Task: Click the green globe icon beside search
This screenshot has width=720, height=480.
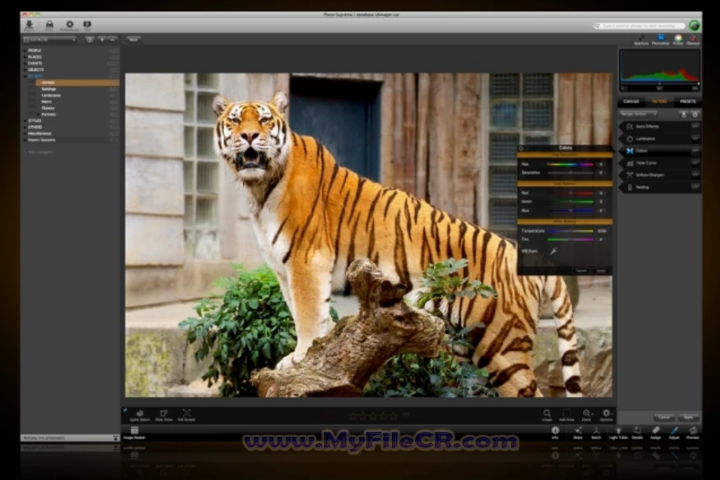Action: 694,26
